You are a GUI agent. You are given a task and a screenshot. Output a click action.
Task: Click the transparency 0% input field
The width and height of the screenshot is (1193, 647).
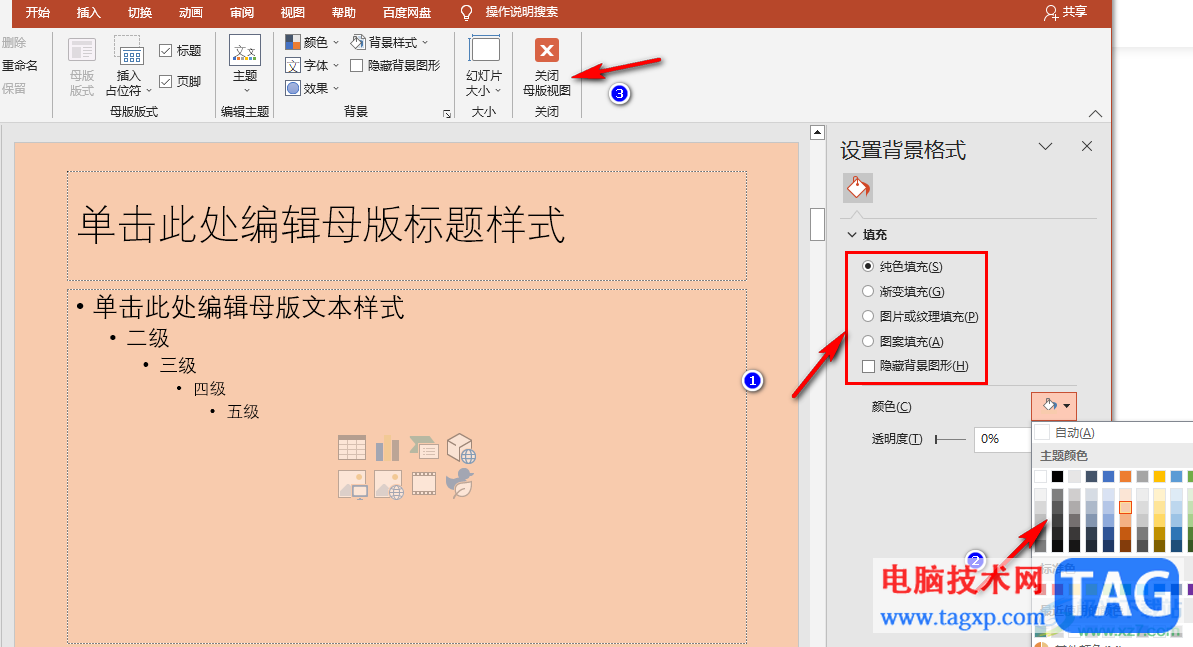[1002, 439]
